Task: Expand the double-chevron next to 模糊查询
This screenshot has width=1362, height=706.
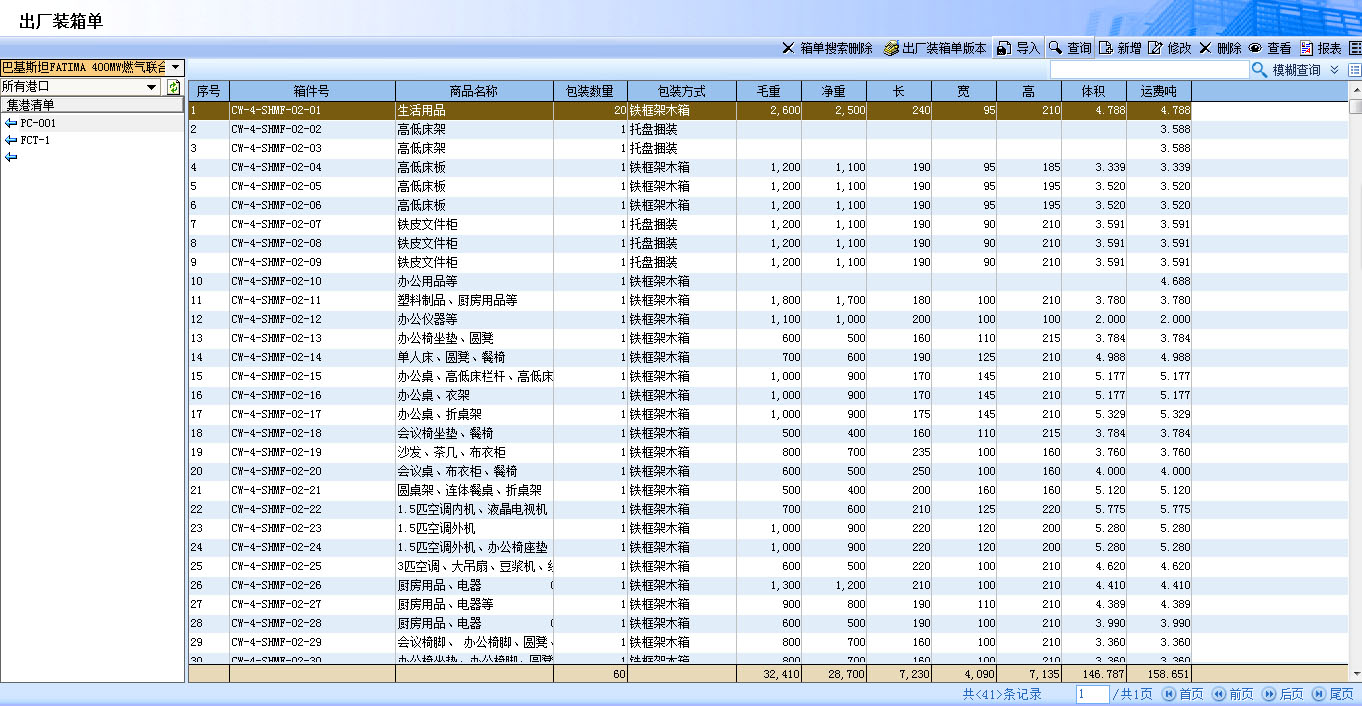Action: (x=1334, y=70)
